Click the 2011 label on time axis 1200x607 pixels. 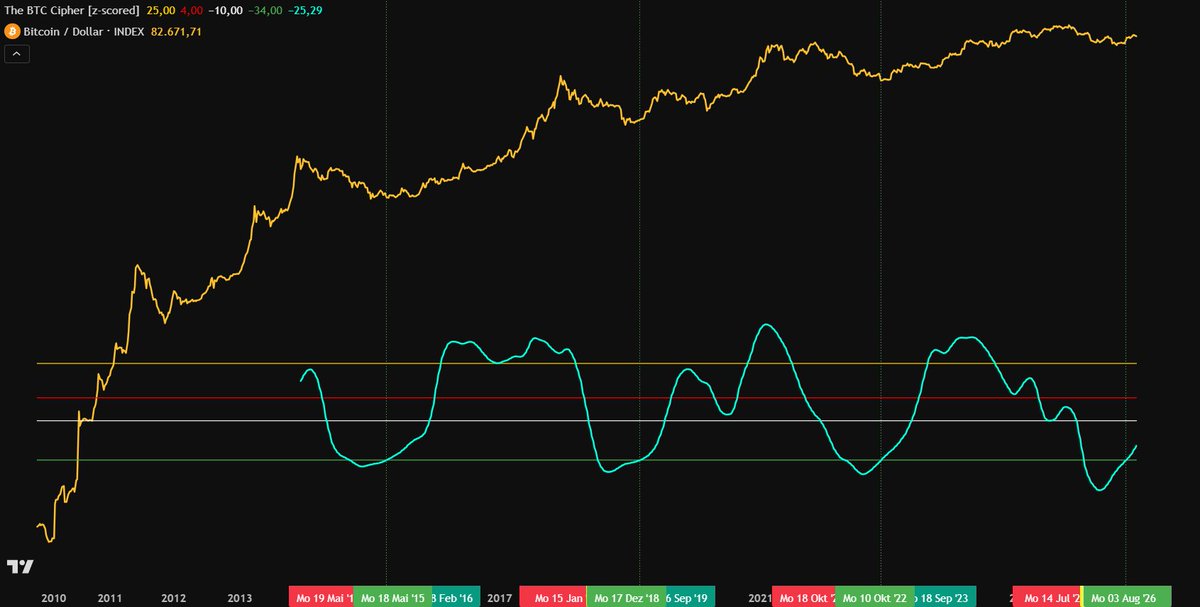coord(110,598)
